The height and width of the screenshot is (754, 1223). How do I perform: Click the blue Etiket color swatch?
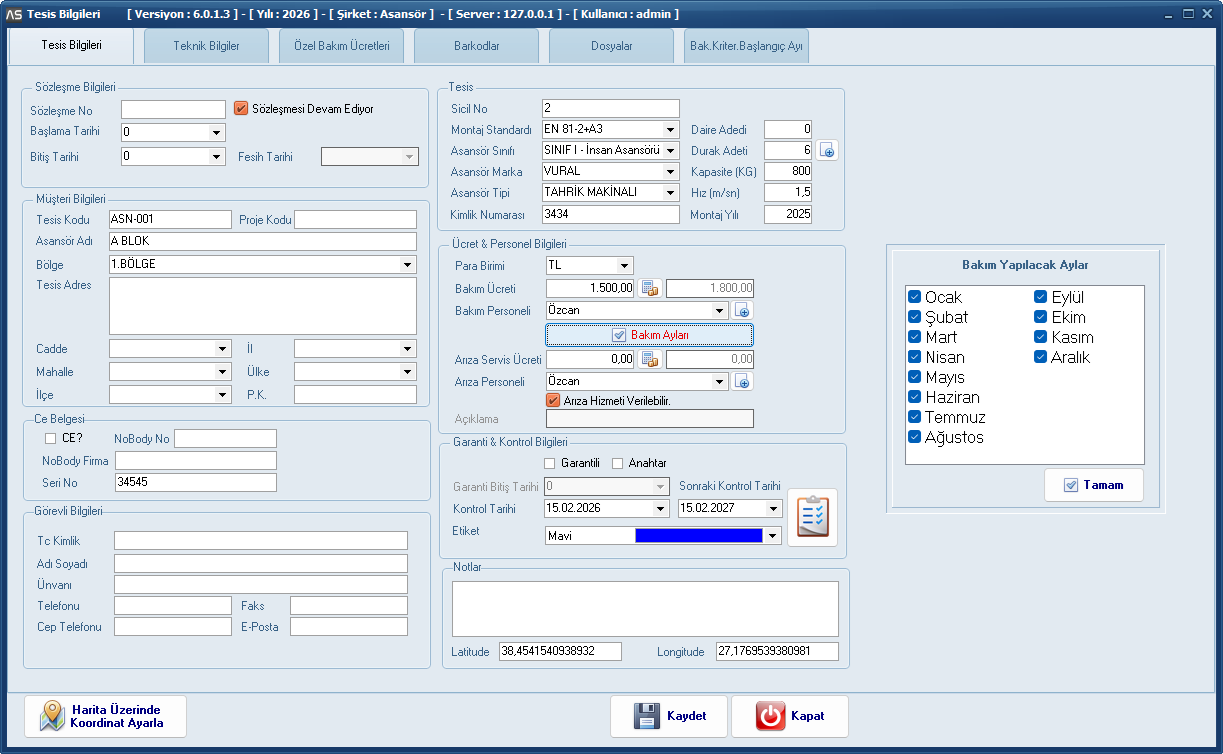698,536
